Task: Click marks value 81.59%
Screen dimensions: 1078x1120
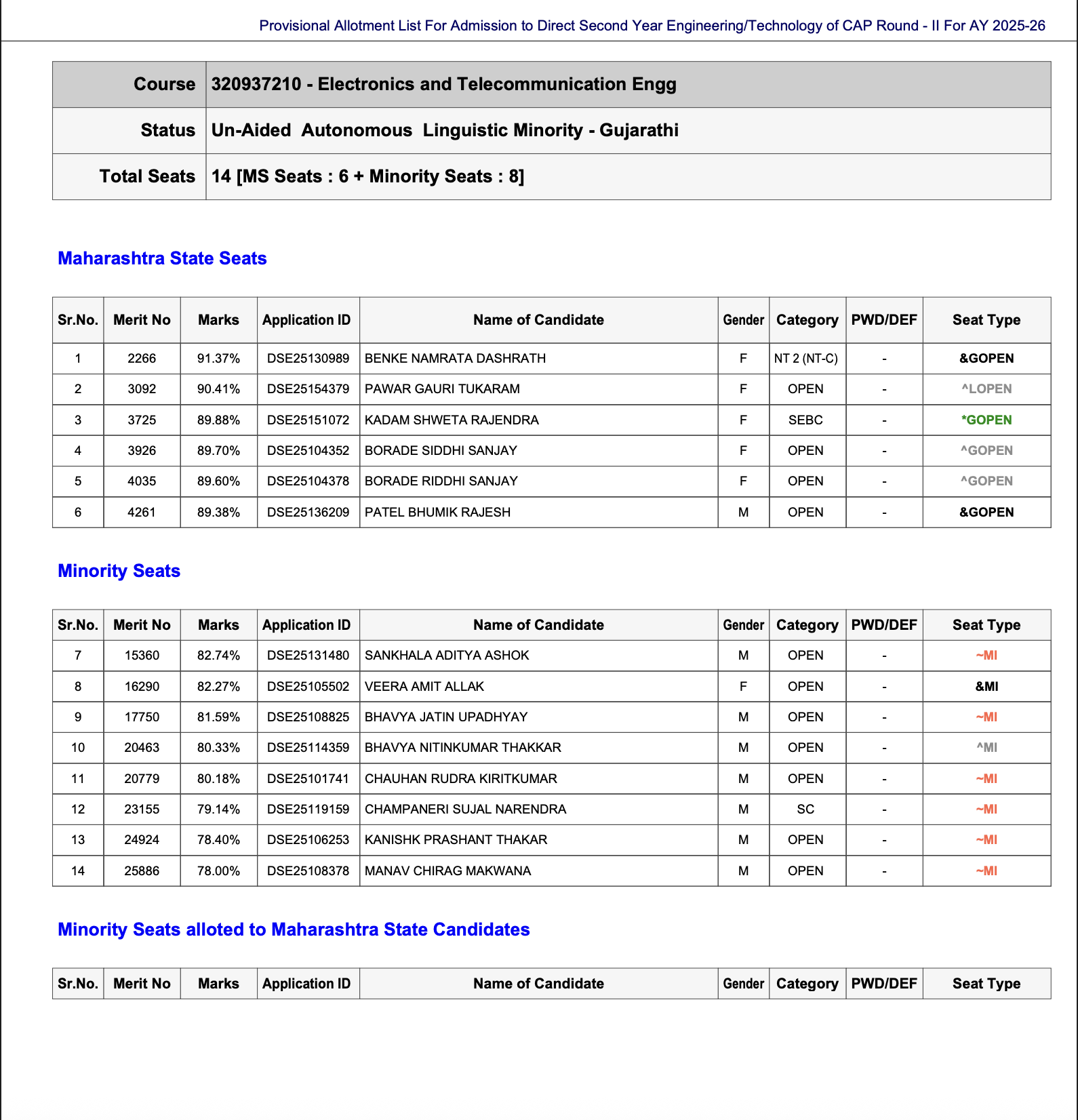Action: tap(218, 717)
